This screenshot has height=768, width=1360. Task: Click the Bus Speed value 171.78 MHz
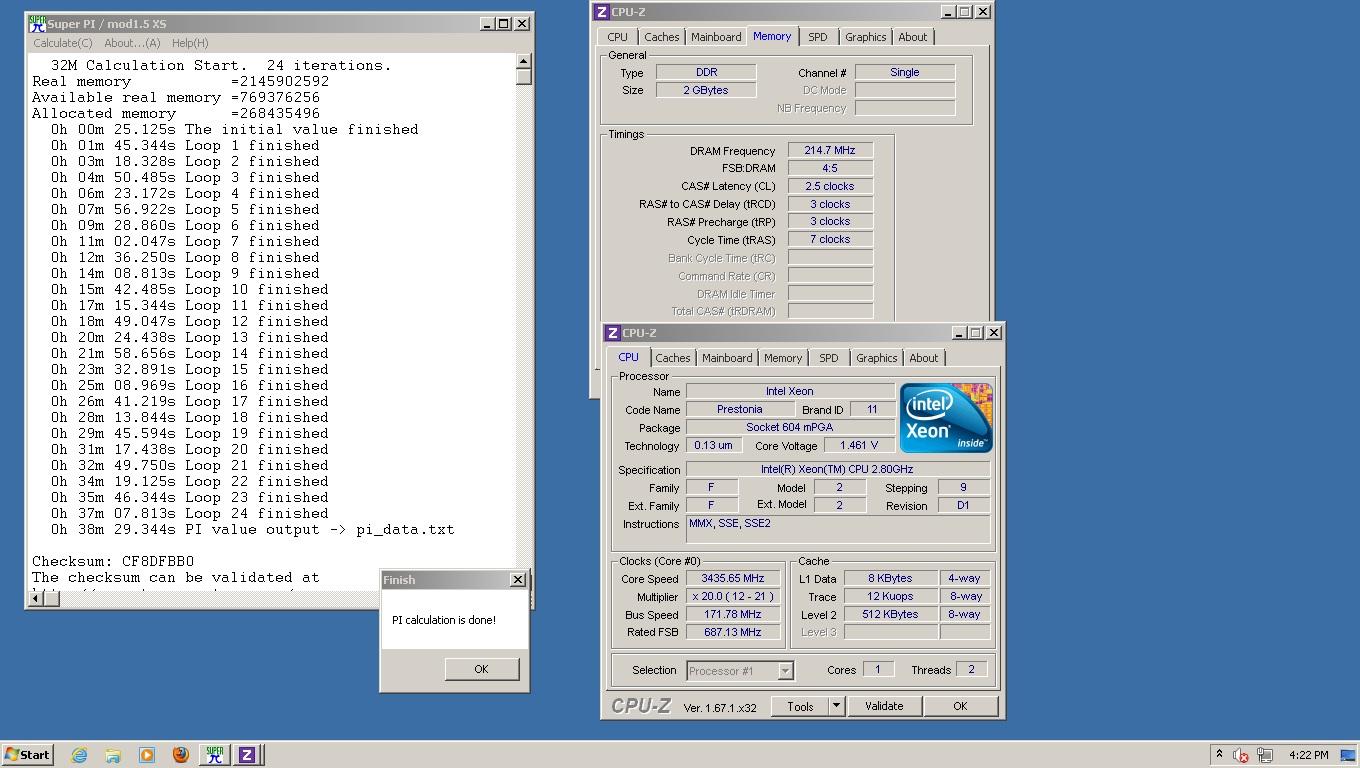point(734,614)
